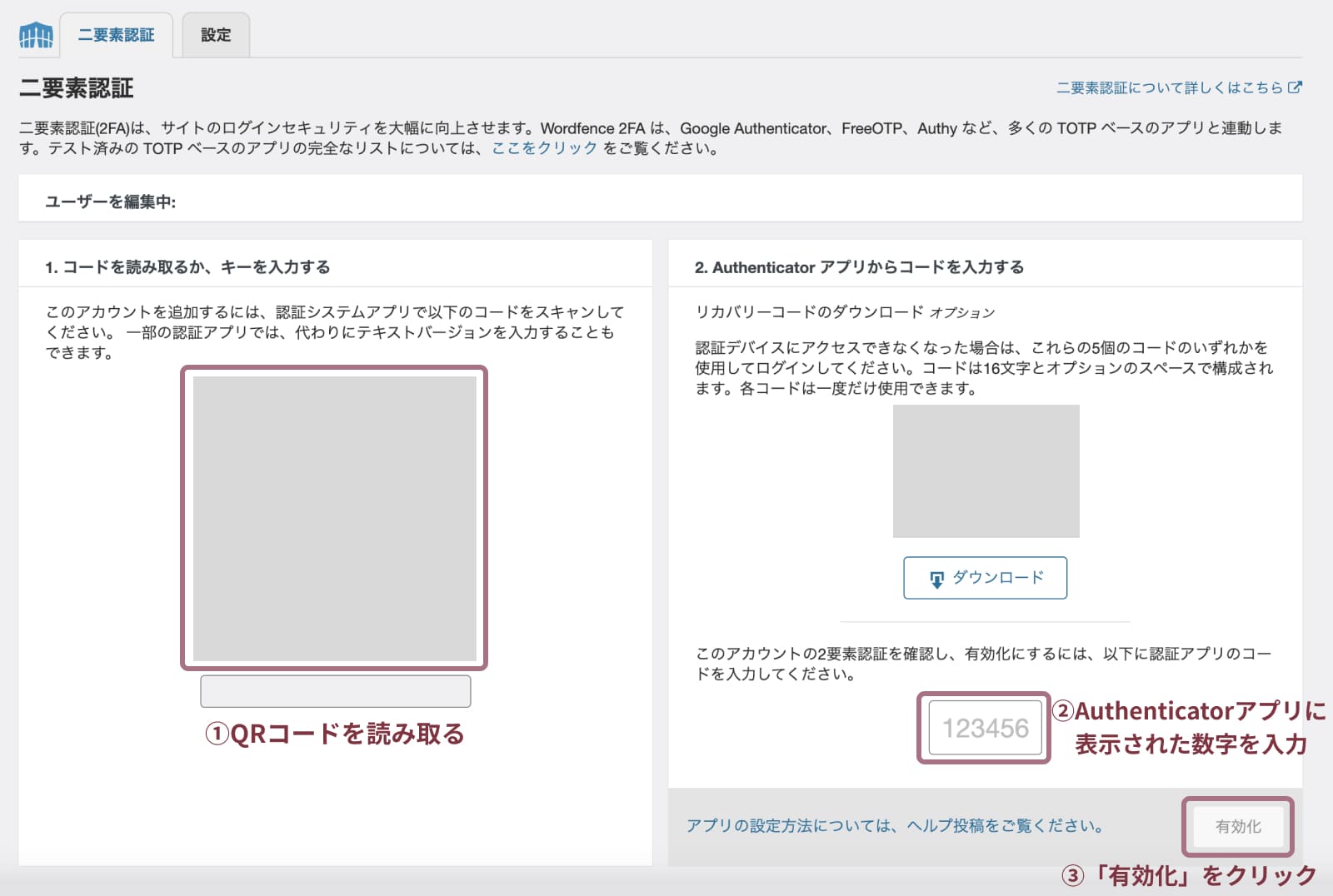Click the 二要素認証 page heading

[77, 88]
